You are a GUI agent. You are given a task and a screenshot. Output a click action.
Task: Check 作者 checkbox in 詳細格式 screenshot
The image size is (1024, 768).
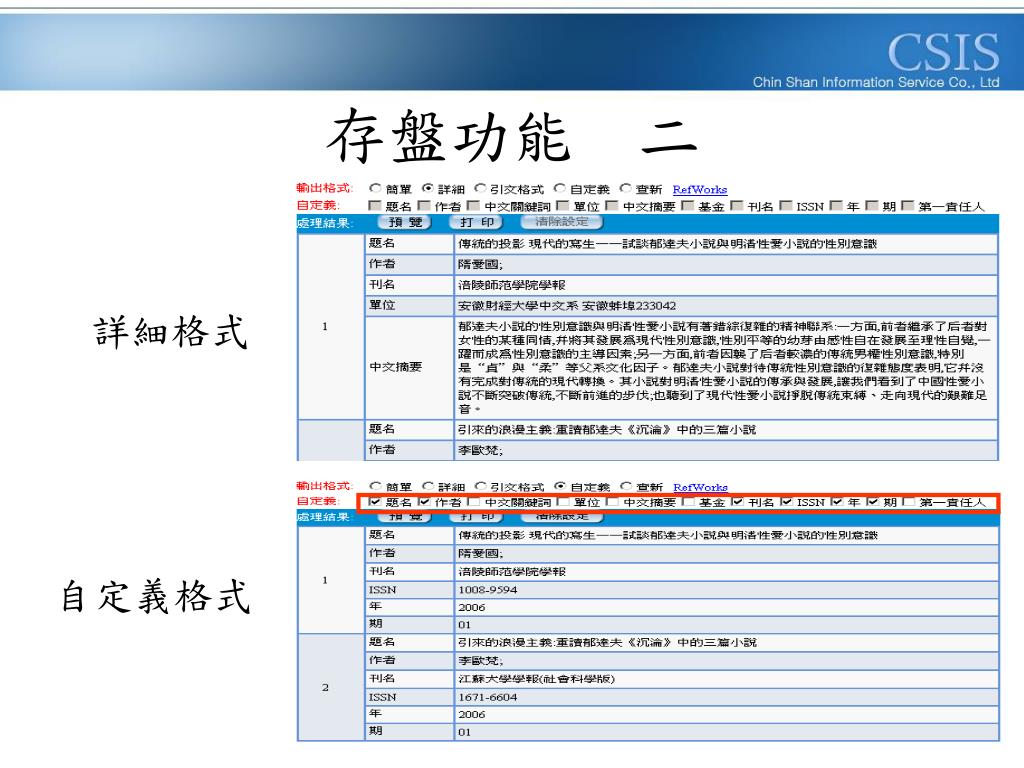pos(423,206)
